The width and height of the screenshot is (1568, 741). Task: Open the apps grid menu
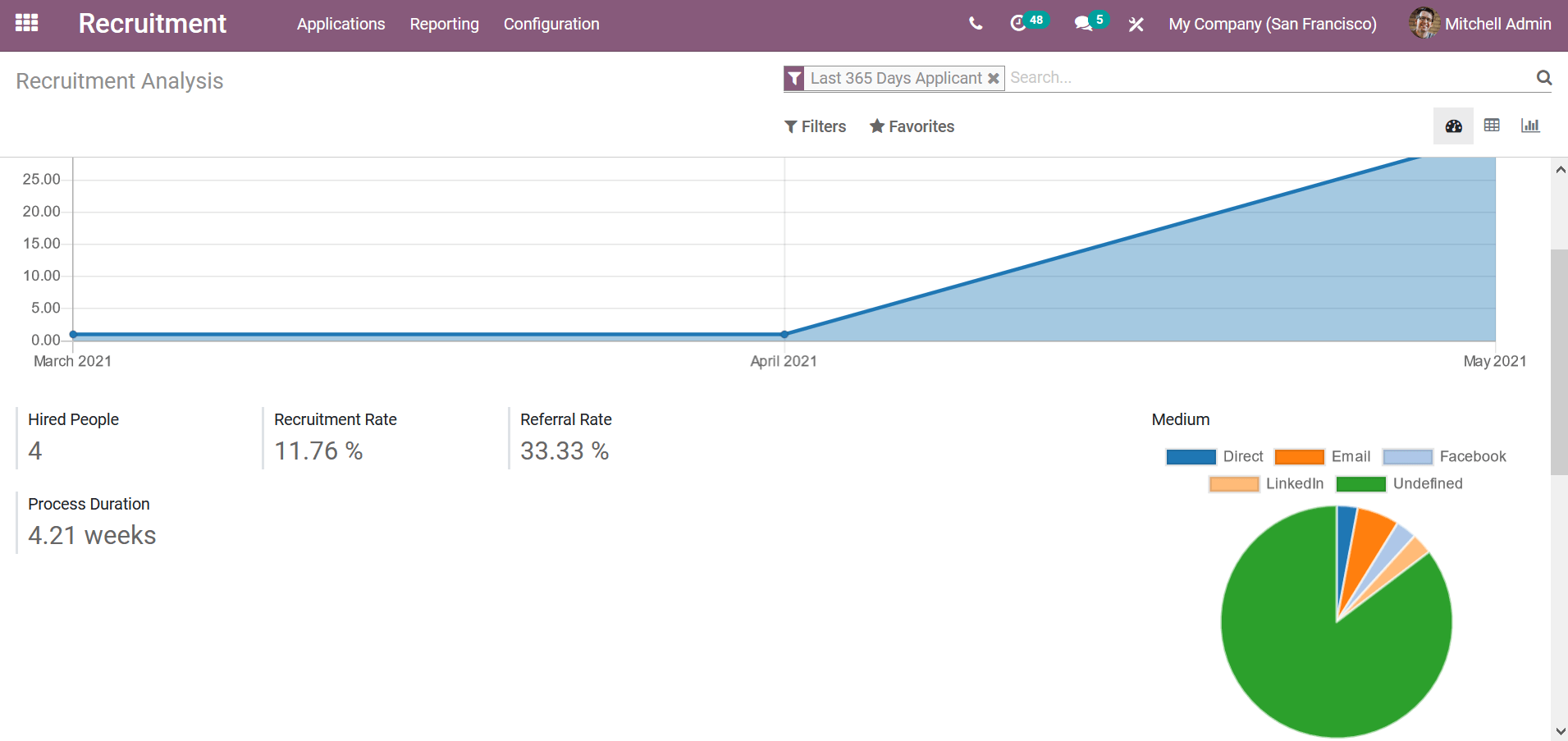click(x=26, y=23)
